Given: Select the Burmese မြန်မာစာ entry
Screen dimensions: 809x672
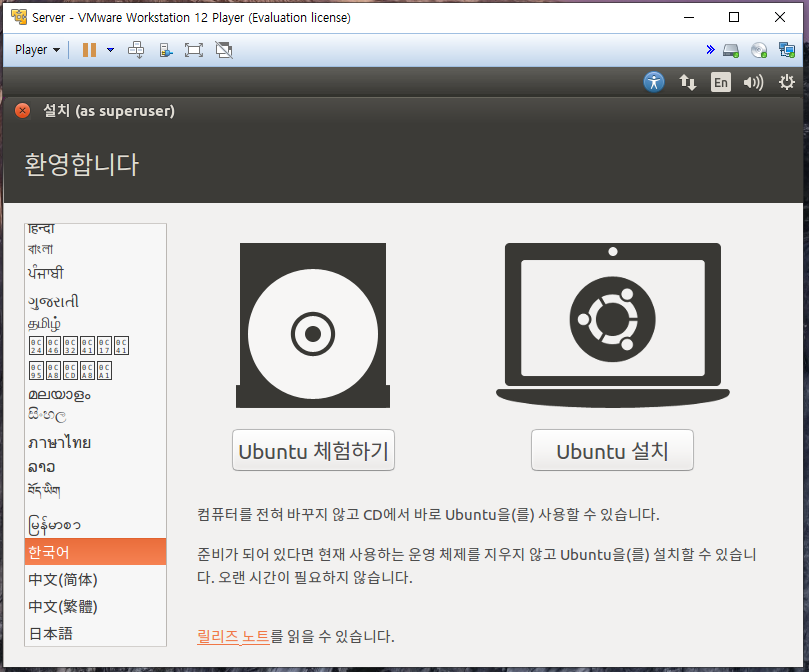Looking at the screenshot, I should (x=95, y=524).
